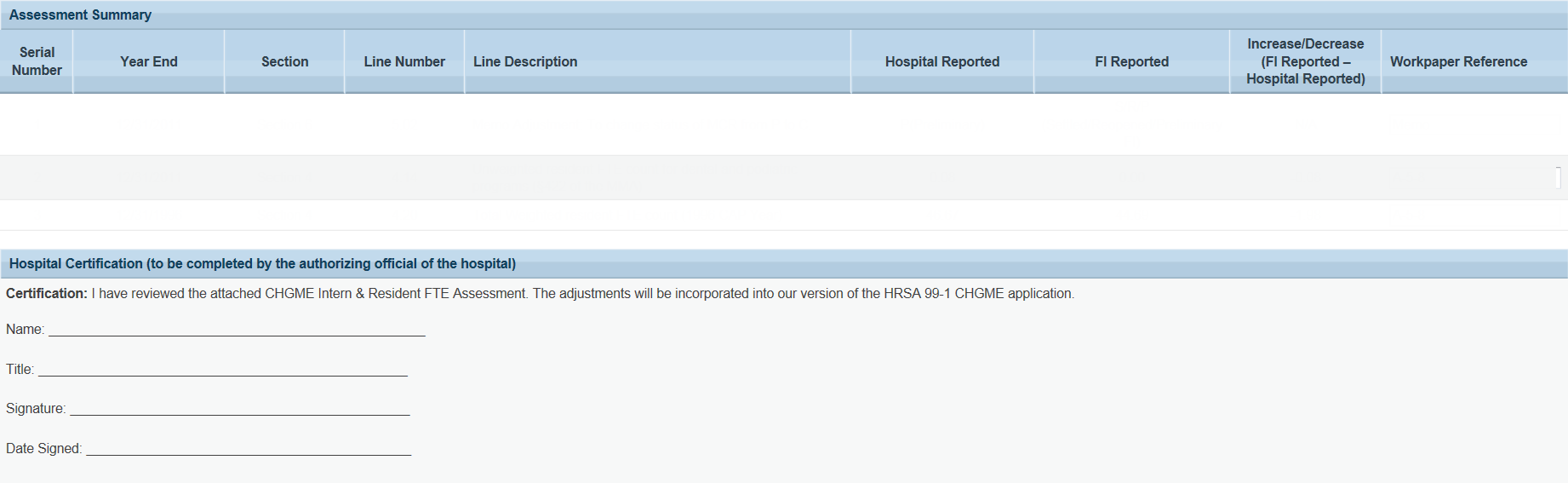Screen dimensions: 1568x483
Task: Select the FI Reported column header
Action: pyautogui.click(x=1131, y=61)
